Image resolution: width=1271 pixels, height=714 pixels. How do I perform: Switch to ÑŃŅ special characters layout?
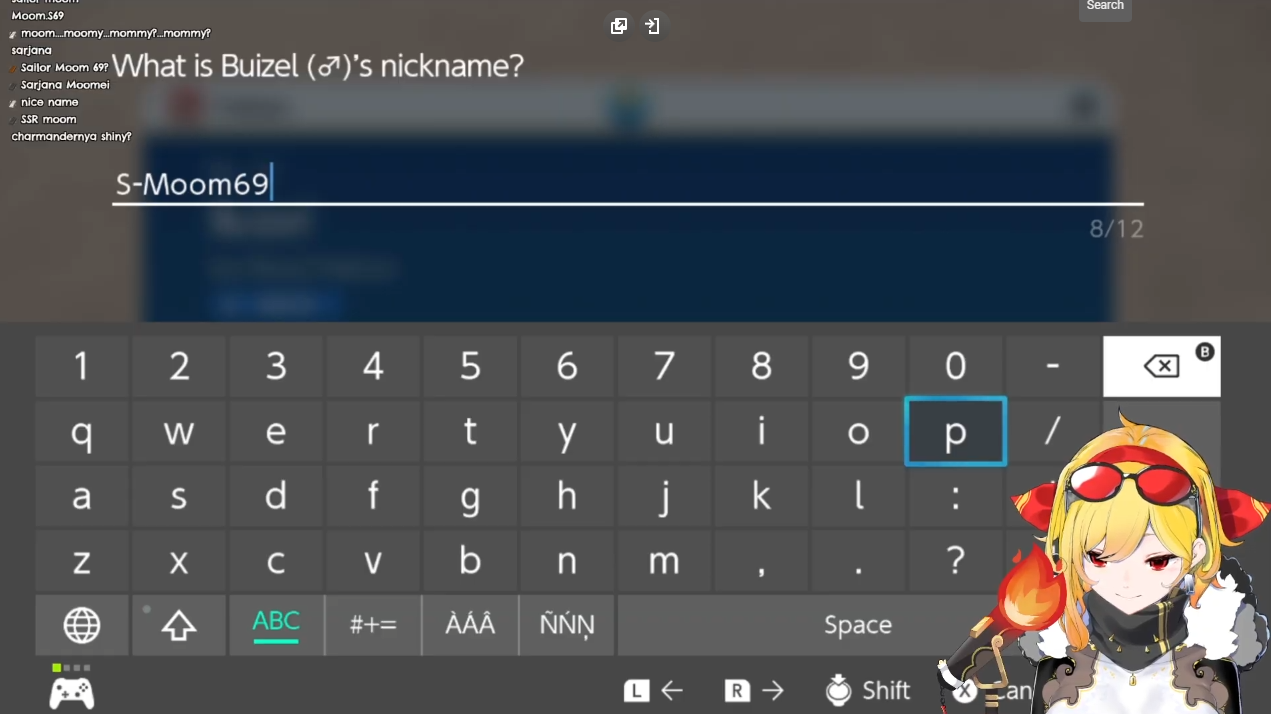567,625
